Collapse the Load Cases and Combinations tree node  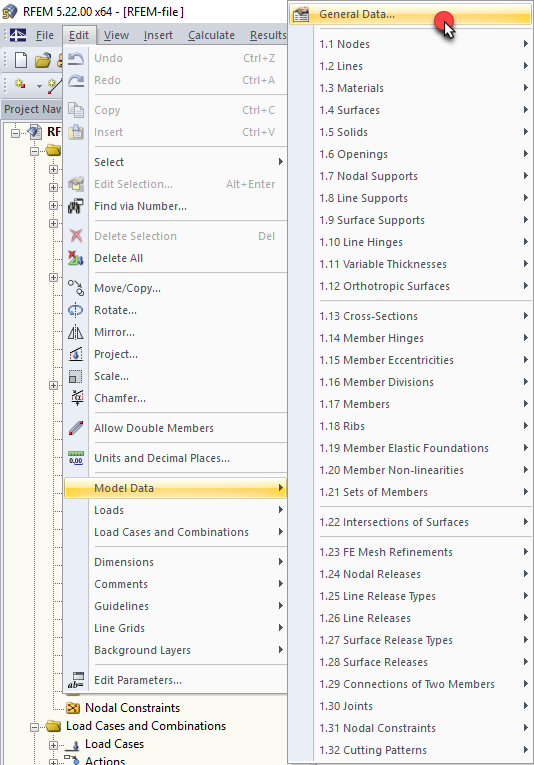pyautogui.click(x=34, y=727)
